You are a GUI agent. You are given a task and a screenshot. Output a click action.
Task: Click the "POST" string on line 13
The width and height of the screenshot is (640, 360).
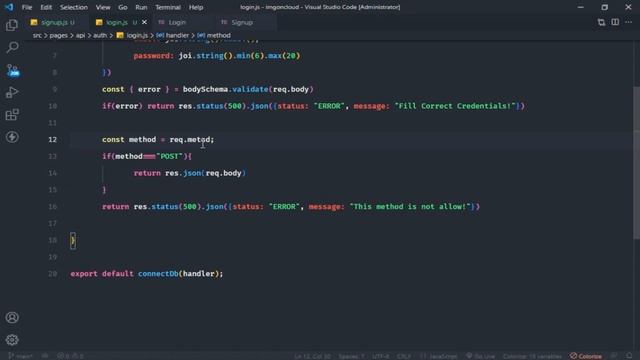169,156
